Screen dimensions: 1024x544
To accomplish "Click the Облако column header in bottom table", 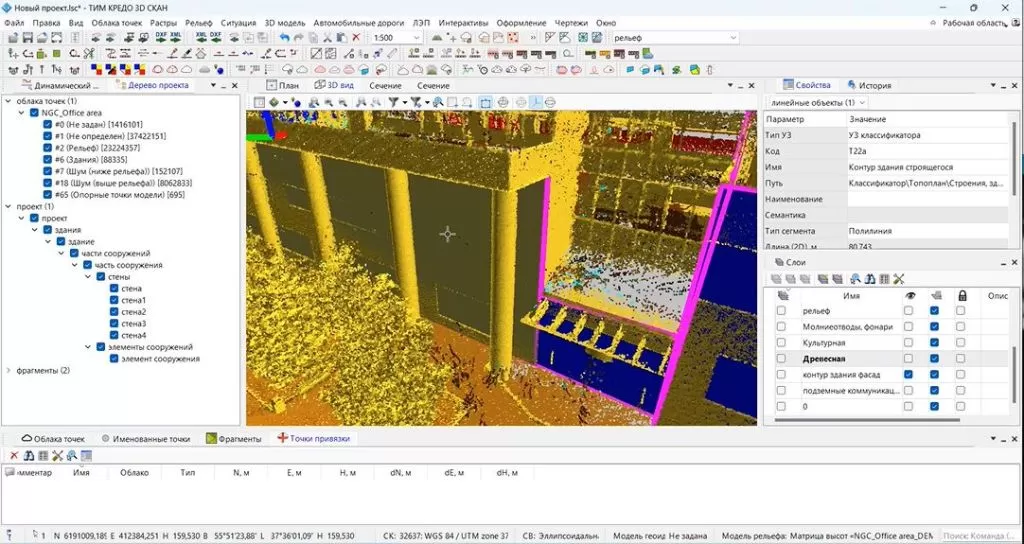I will coord(135,473).
